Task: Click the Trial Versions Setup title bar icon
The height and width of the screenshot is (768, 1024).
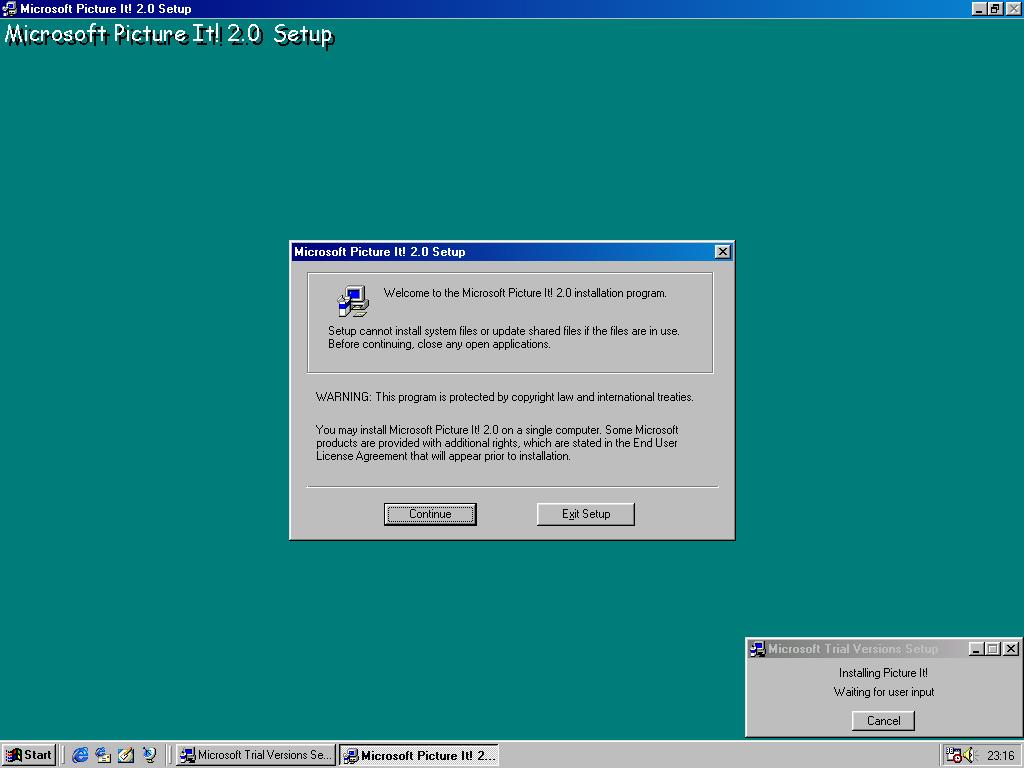Action: (758, 649)
